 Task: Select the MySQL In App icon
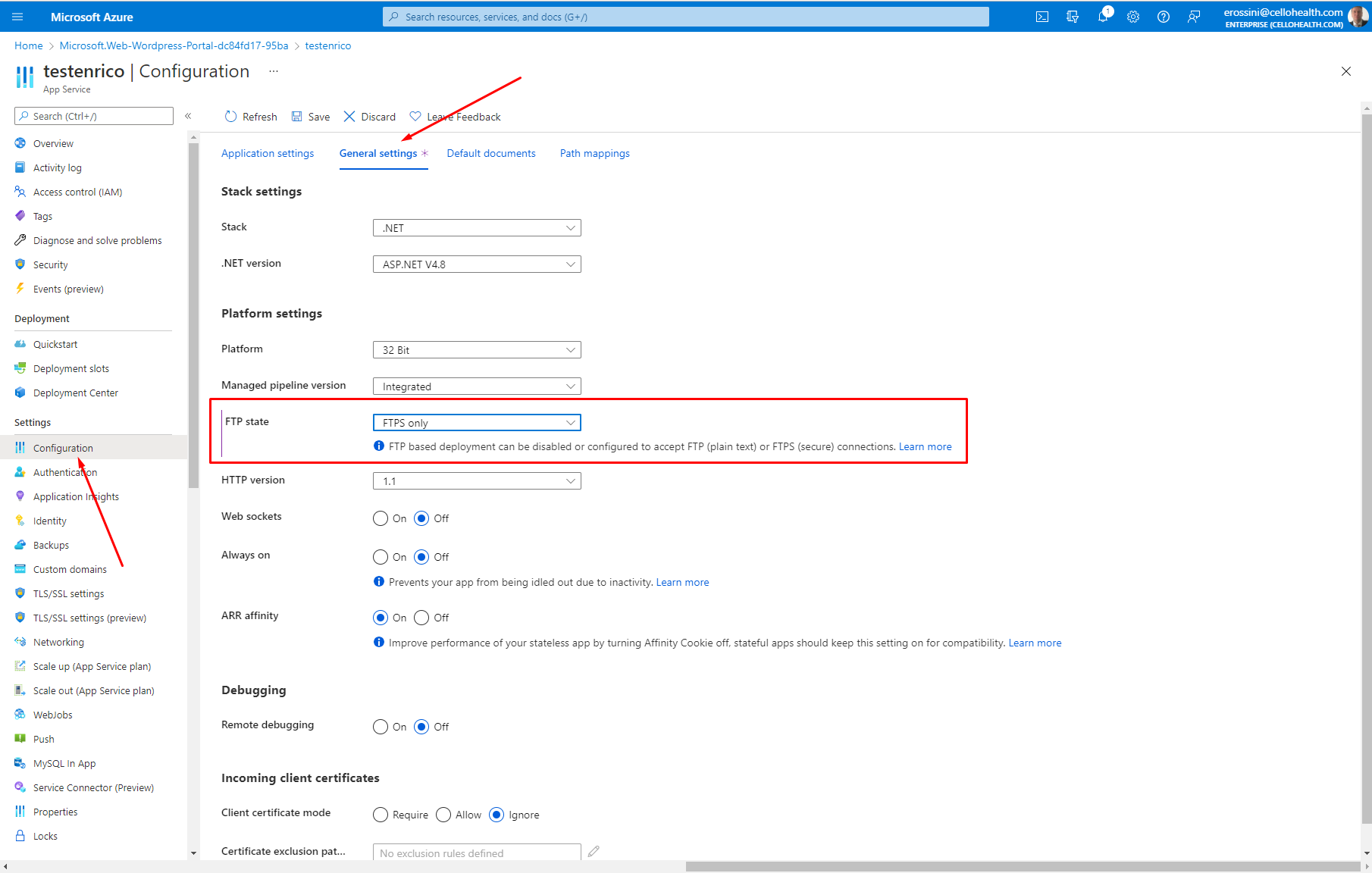20,763
